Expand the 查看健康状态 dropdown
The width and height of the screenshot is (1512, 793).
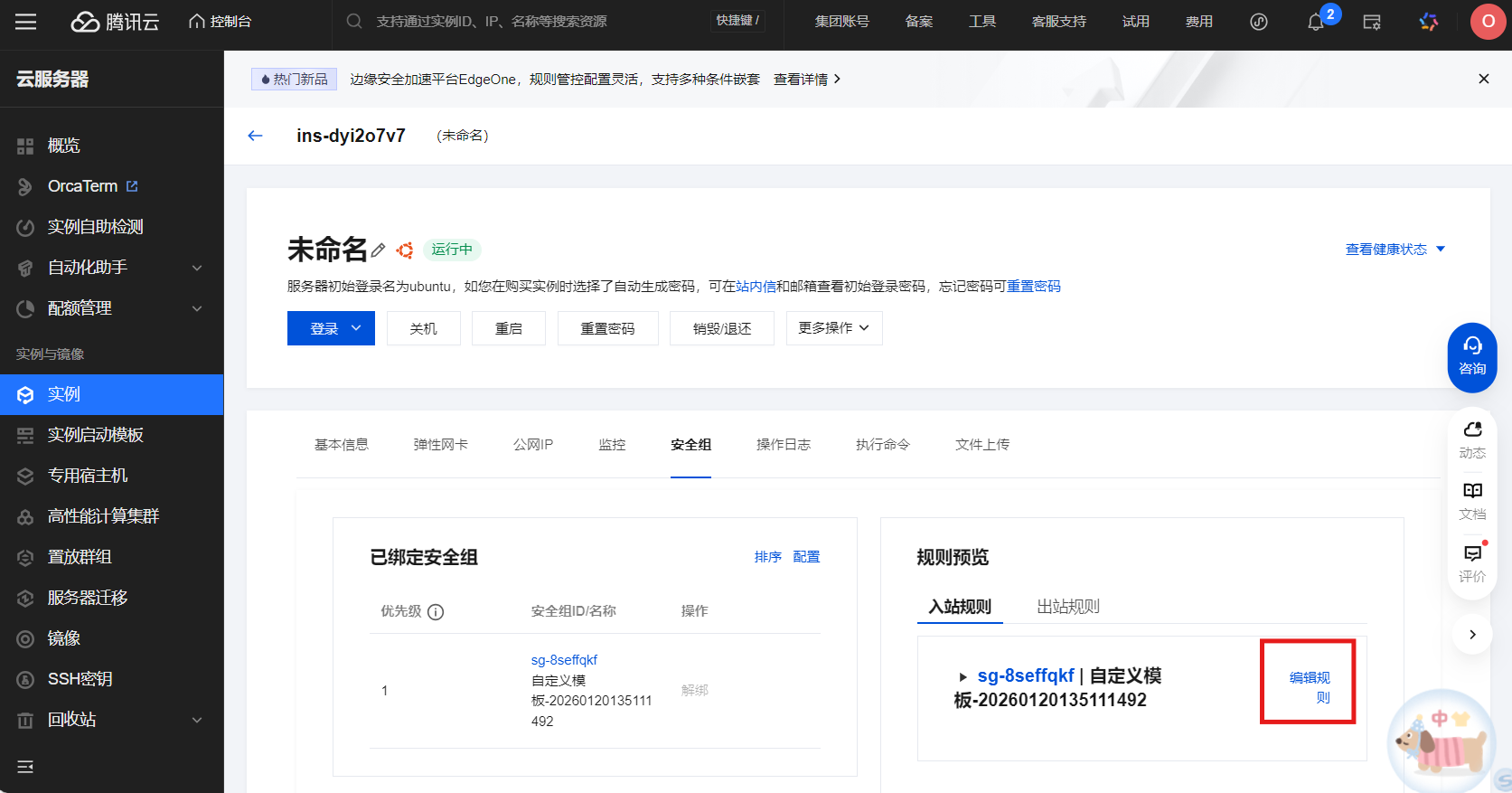point(1395,250)
